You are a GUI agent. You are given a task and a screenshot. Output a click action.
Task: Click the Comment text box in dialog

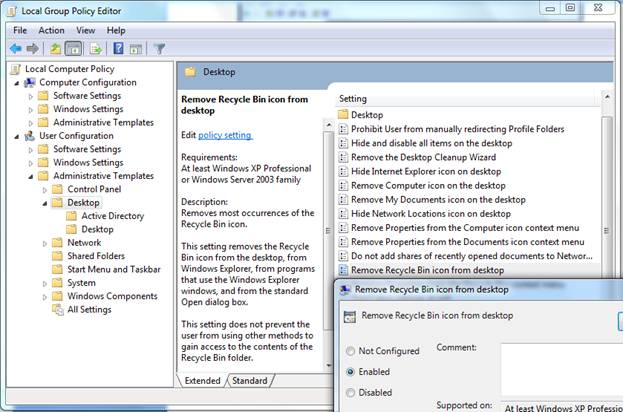click(x=561, y=369)
